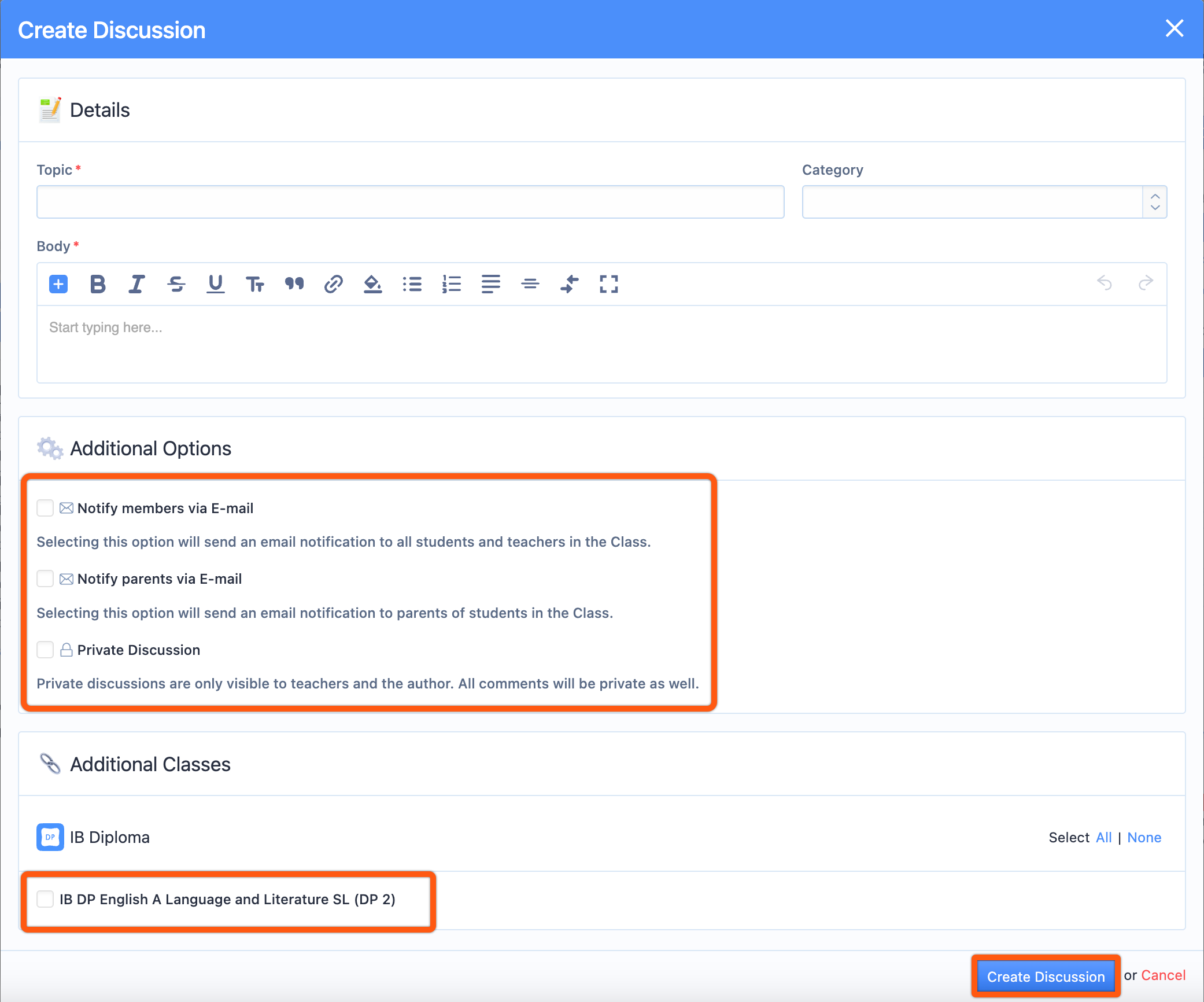1204x1002 pixels.
Task: Click the Create Discussion button
Action: pos(1046,977)
